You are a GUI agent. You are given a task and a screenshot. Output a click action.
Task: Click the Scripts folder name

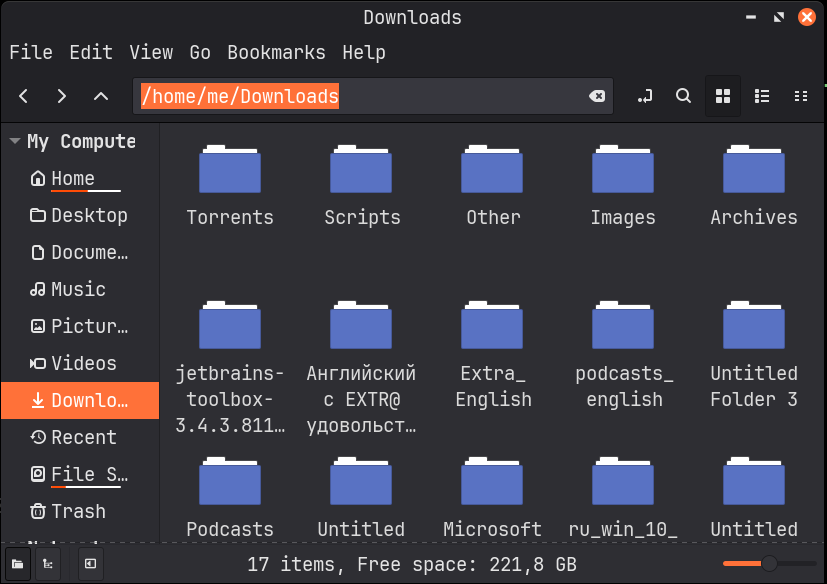coord(362,217)
